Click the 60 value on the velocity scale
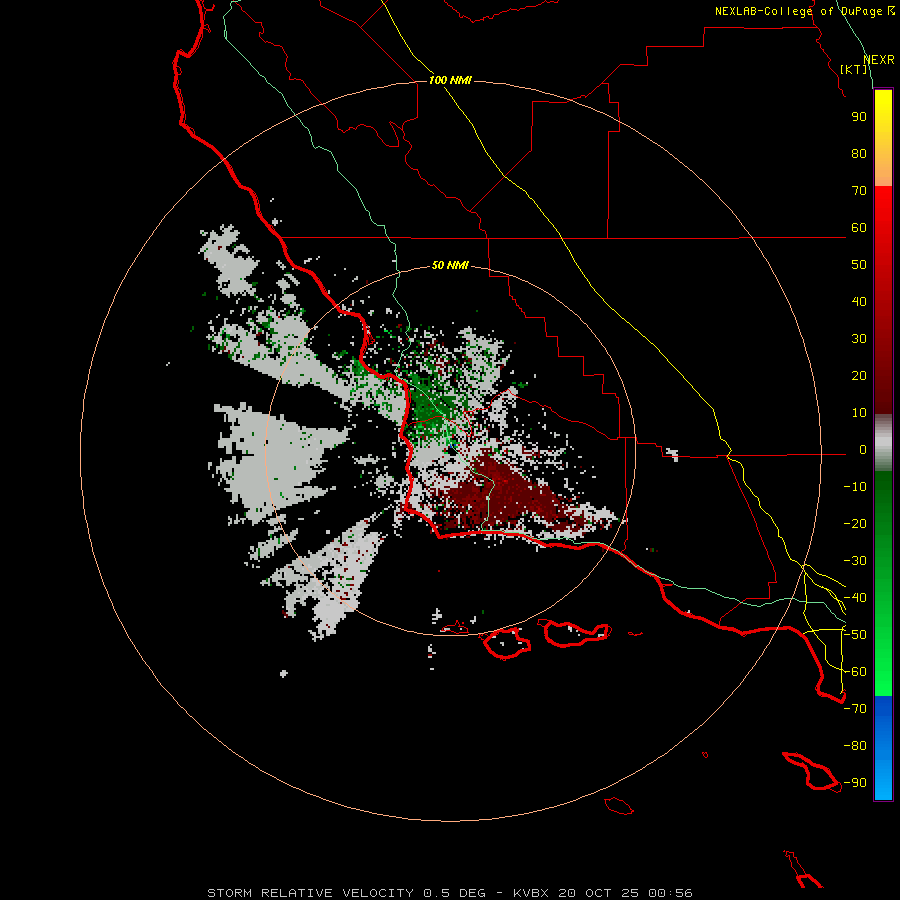The width and height of the screenshot is (900, 900). click(x=859, y=228)
